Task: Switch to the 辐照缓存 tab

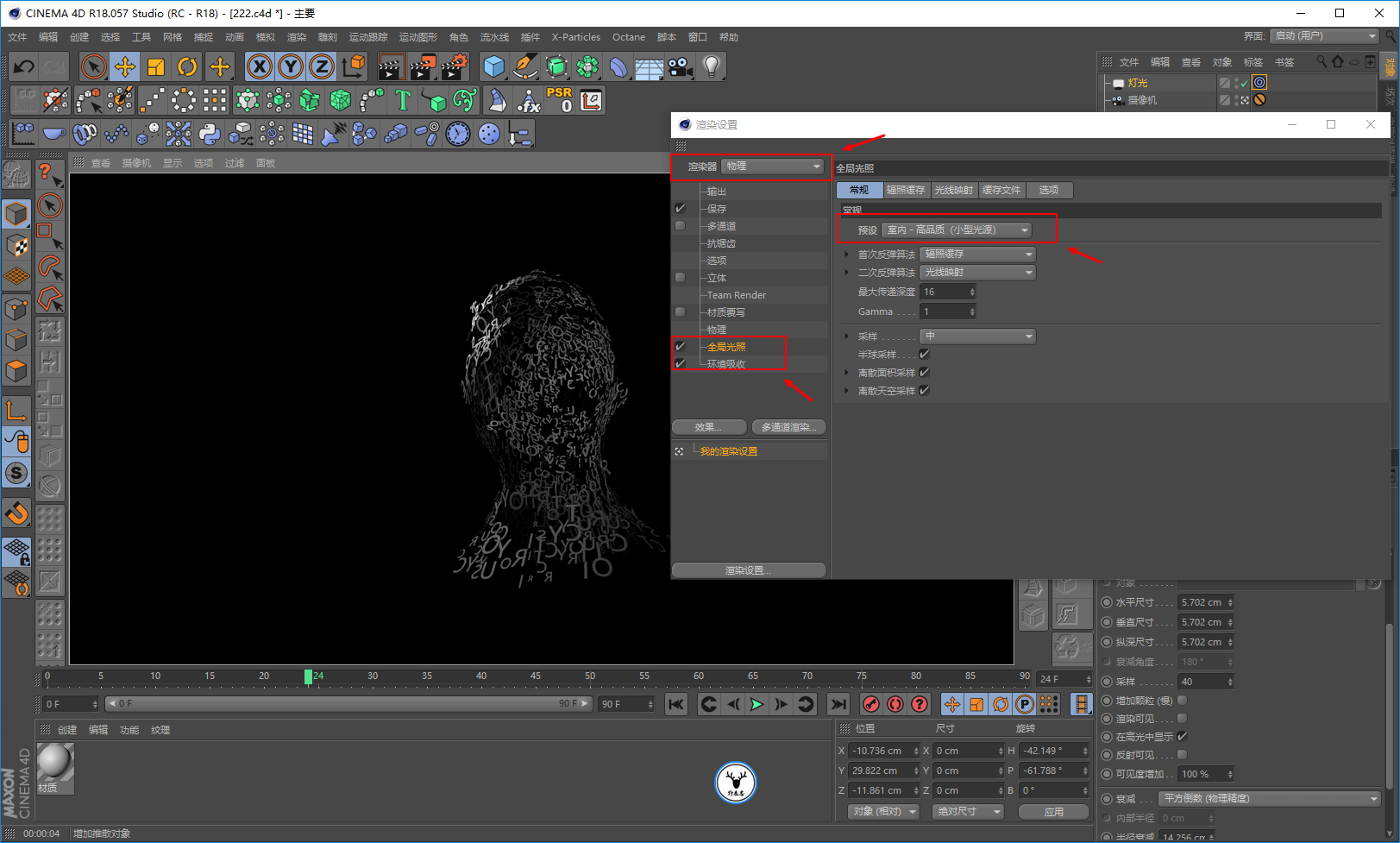Action: click(x=906, y=191)
